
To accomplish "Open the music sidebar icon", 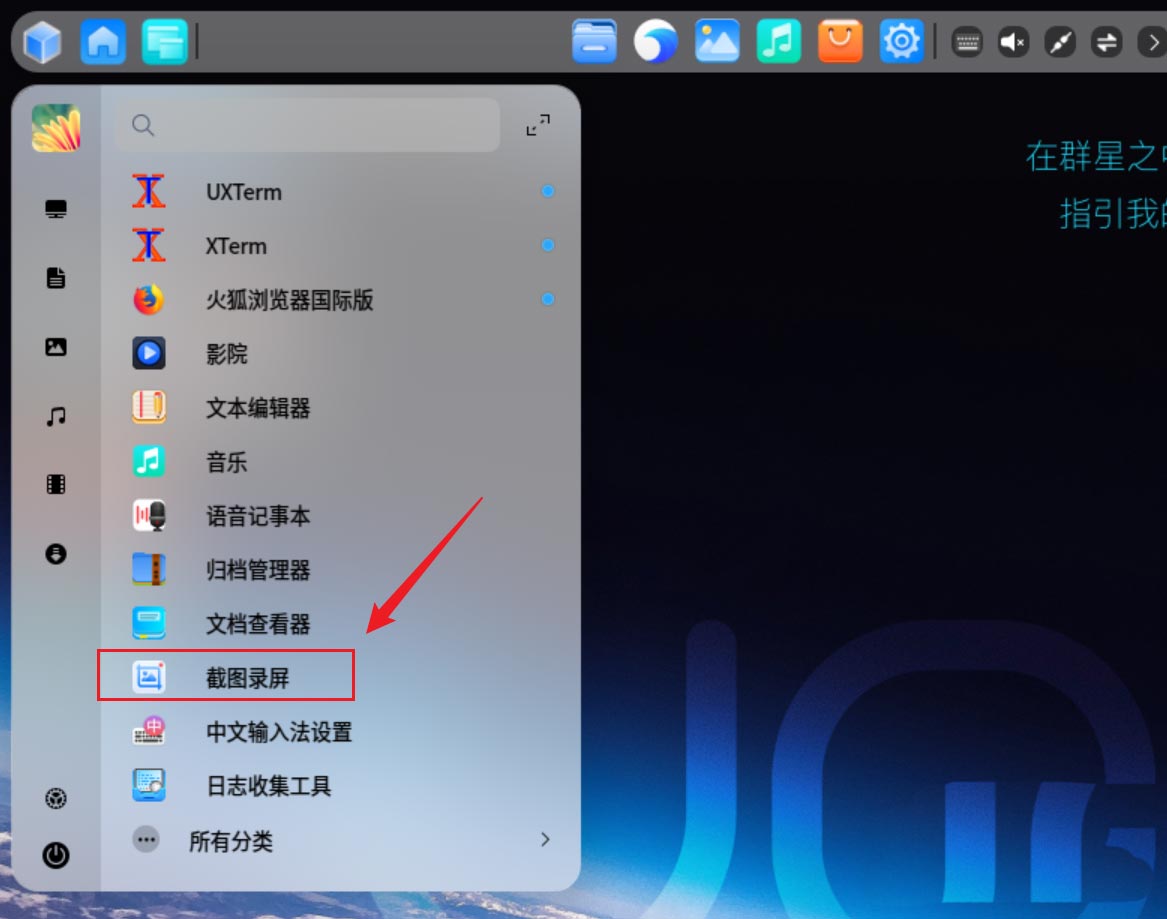I will (56, 416).
